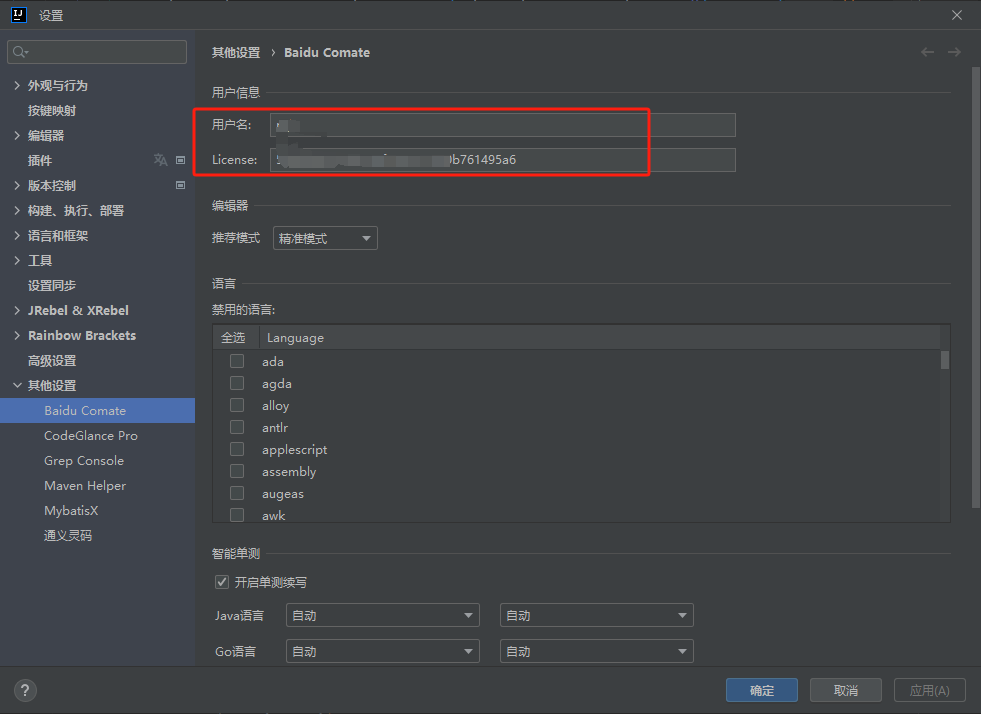Expand the 构建、执行、部署 tree node
Screen dimensions: 981x714
click(x=17, y=210)
